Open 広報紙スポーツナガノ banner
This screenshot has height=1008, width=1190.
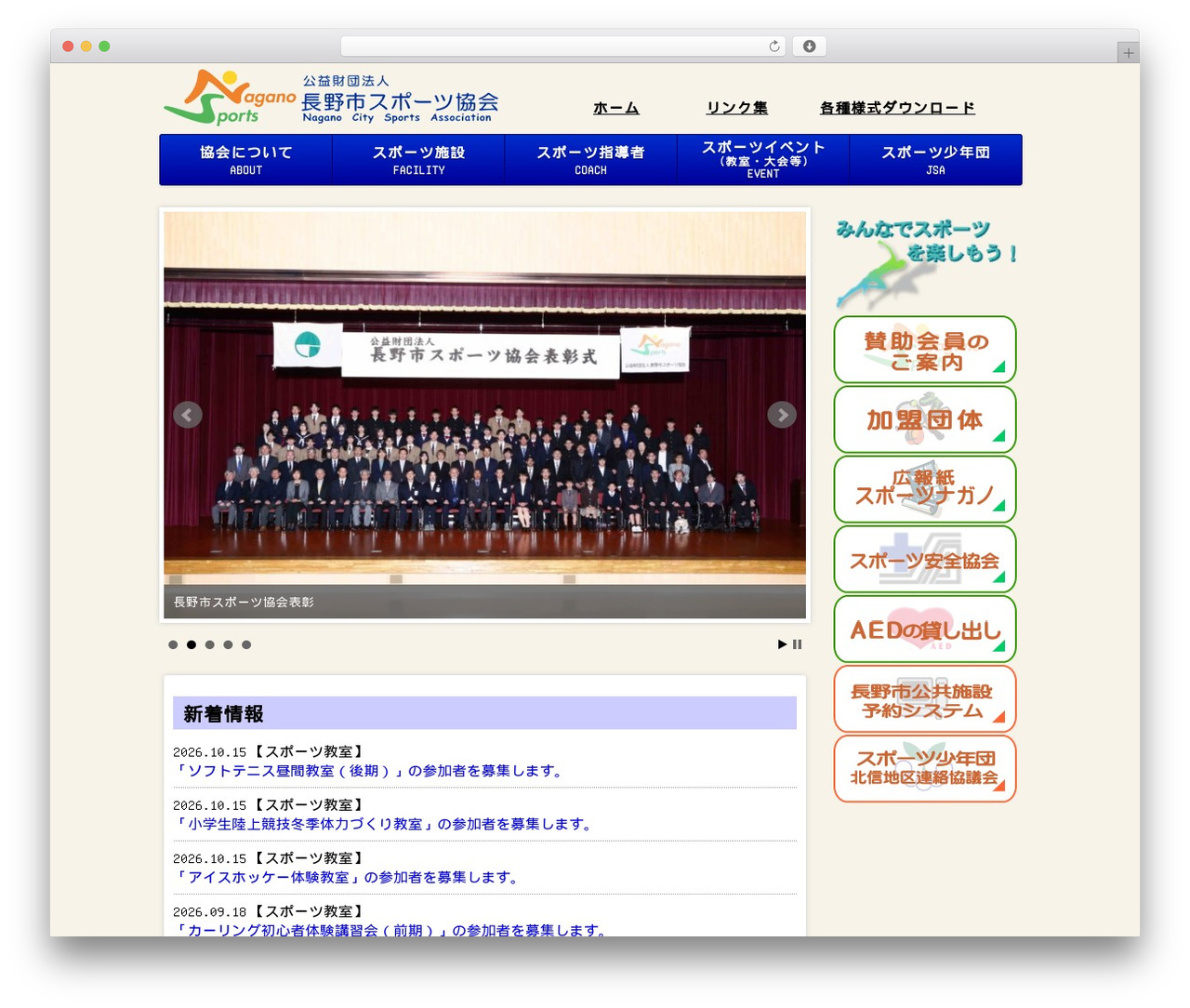pyautogui.click(x=925, y=489)
